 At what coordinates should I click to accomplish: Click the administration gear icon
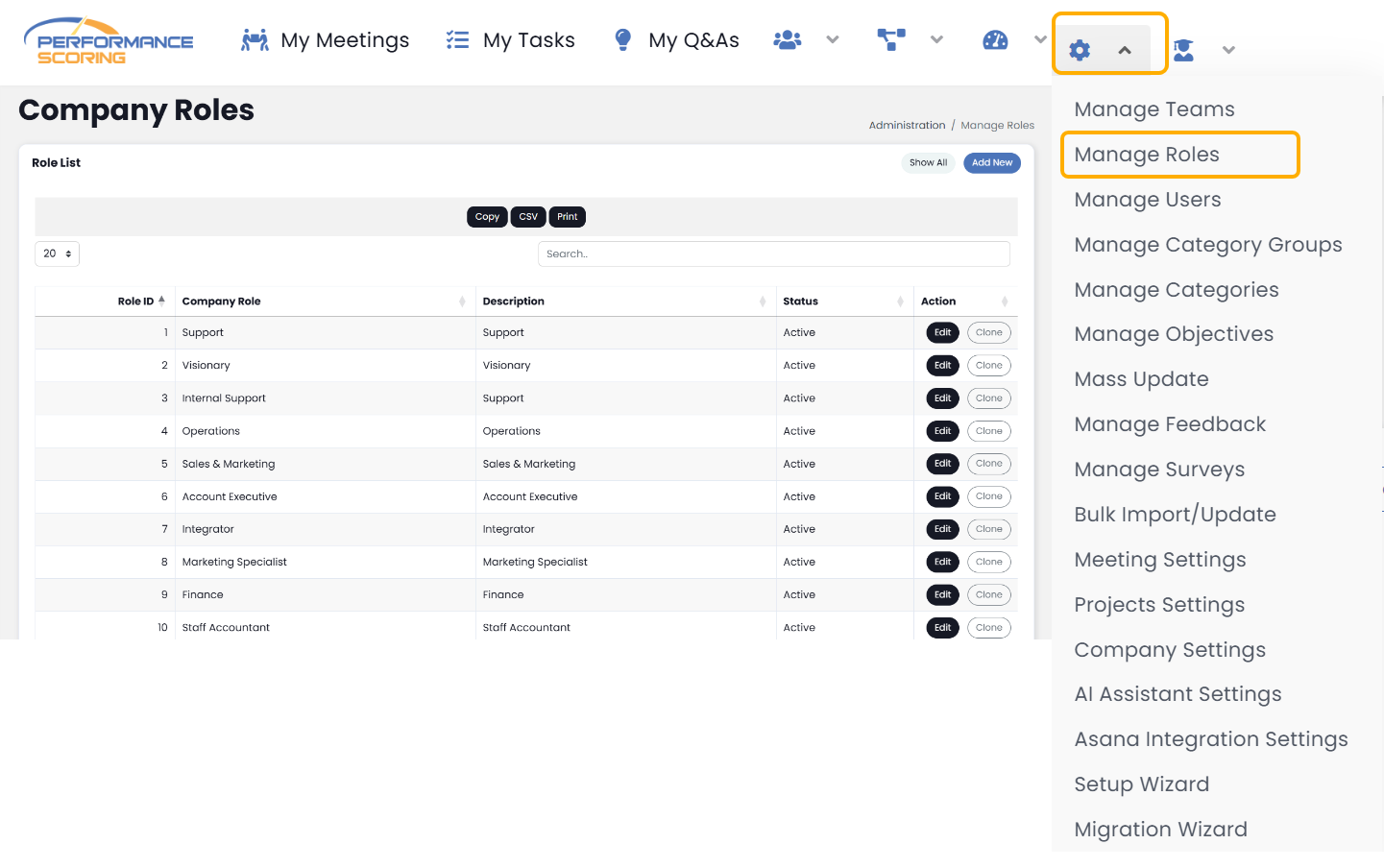(x=1080, y=50)
